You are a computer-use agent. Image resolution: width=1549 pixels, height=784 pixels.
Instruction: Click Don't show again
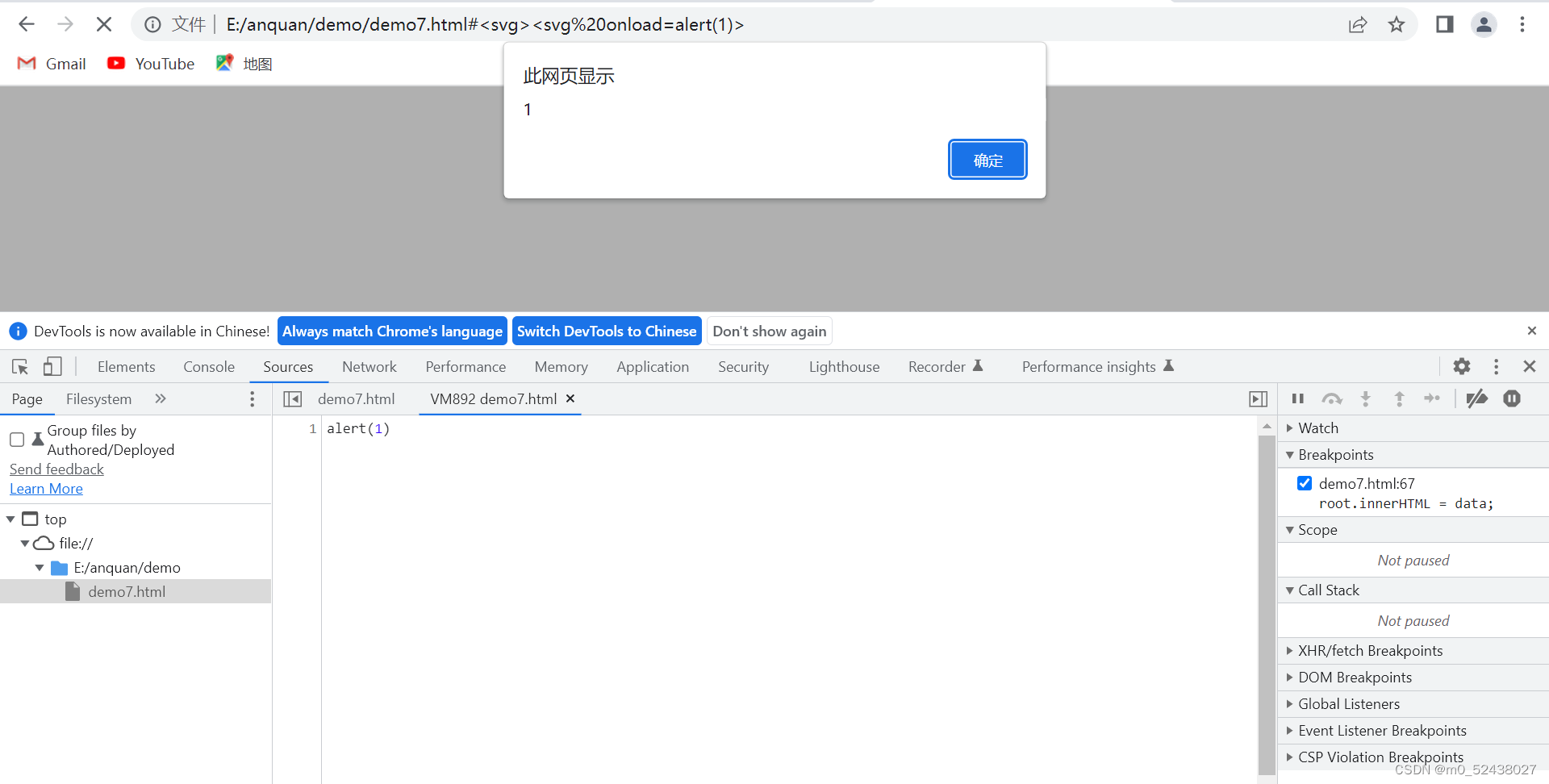tap(770, 332)
